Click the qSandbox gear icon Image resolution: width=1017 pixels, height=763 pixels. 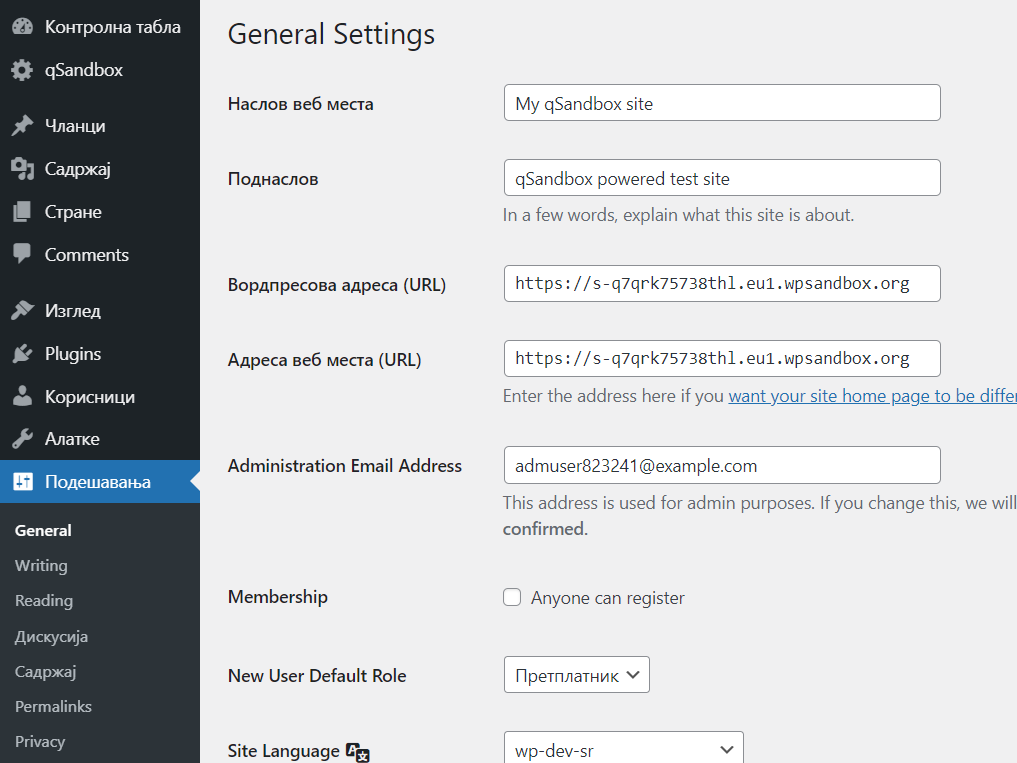[22, 70]
